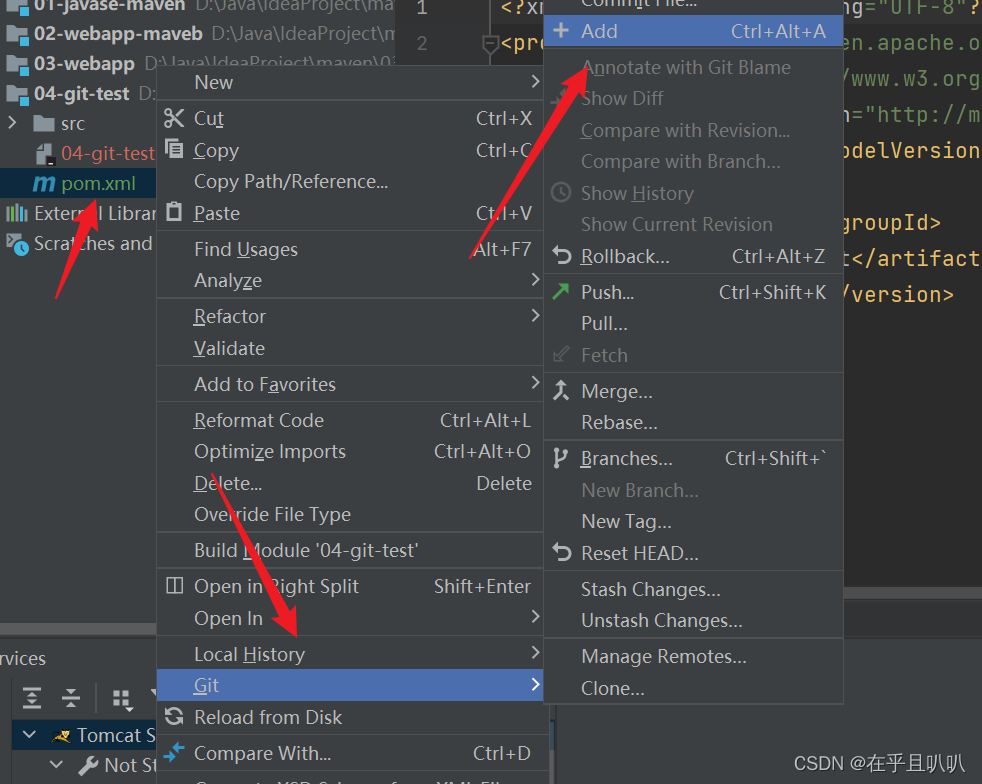Choose Clone... in Git submenu
This screenshot has width=982, height=784.
[x=693, y=688]
